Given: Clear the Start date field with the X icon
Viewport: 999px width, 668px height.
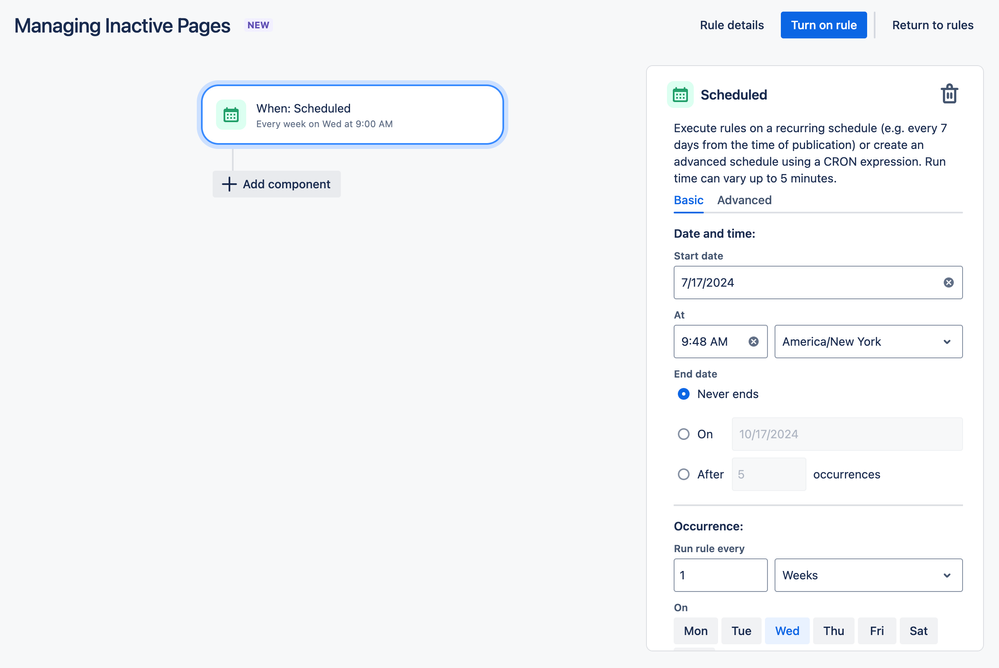Looking at the screenshot, I should pyautogui.click(x=949, y=282).
